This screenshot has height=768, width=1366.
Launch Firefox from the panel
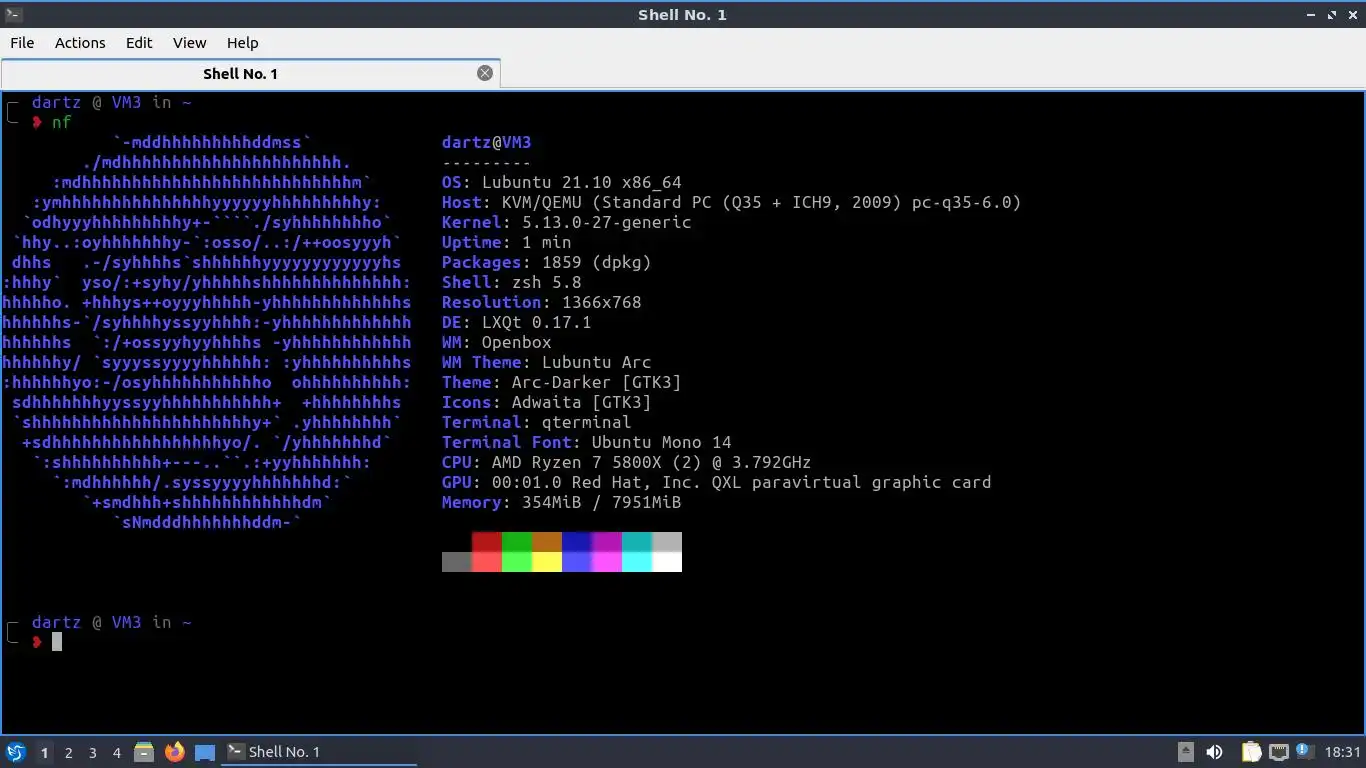coord(174,752)
